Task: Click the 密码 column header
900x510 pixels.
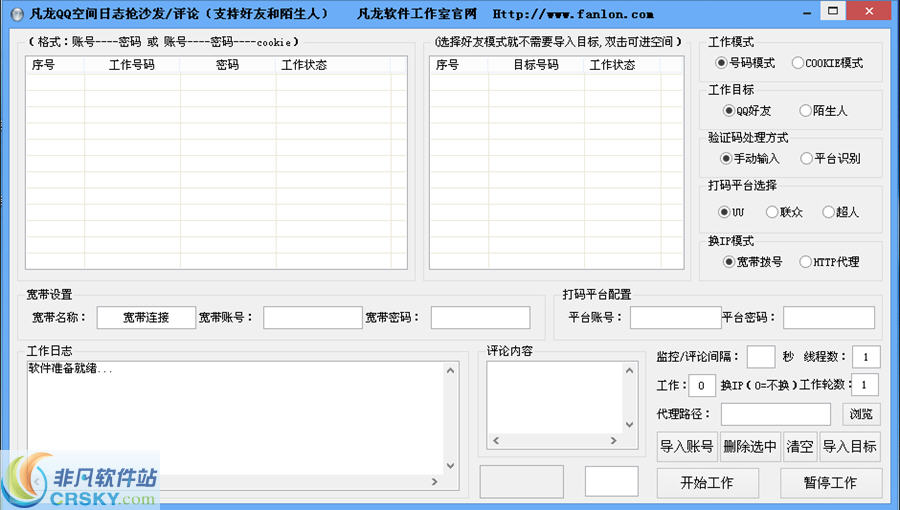Action: click(228, 65)
